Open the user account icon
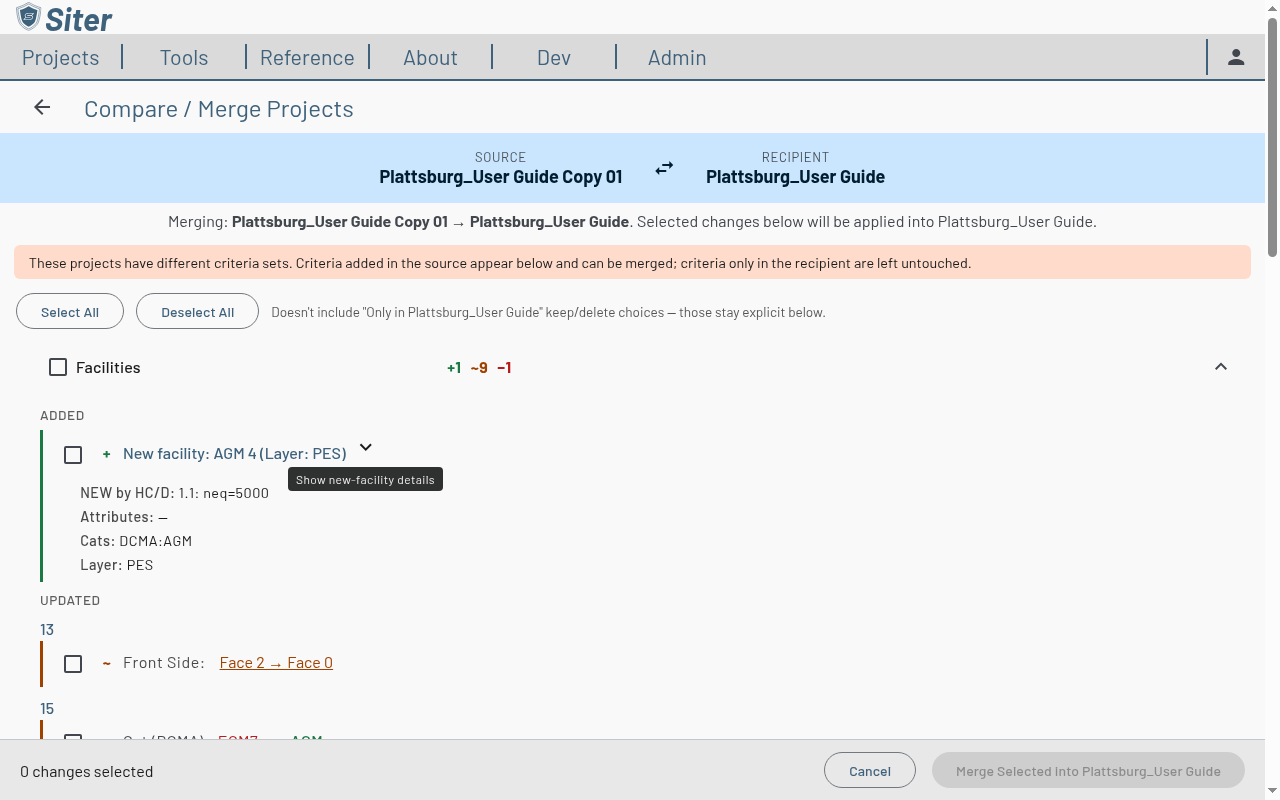This screenshot has height=800, width=1280. pos(1236,57)
